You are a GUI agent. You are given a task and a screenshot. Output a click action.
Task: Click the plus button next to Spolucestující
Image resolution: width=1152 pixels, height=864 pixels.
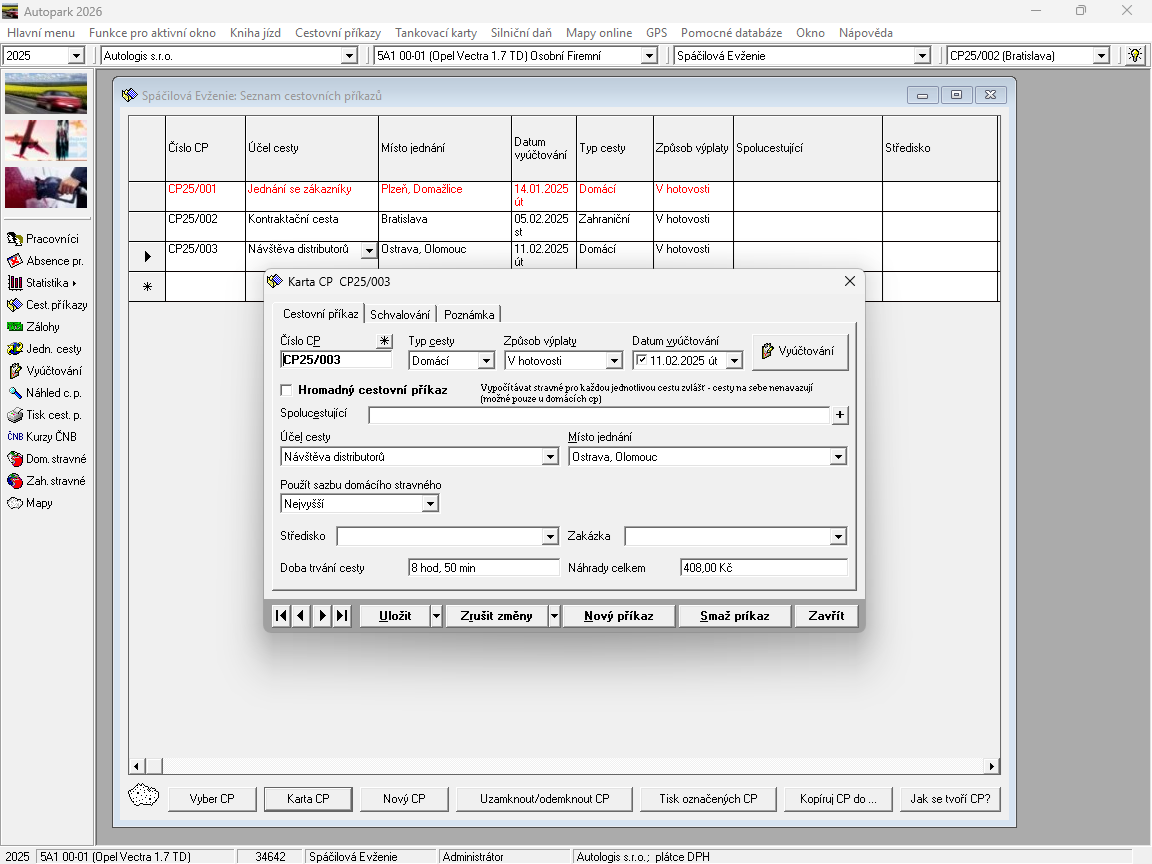tap(840, 415)
